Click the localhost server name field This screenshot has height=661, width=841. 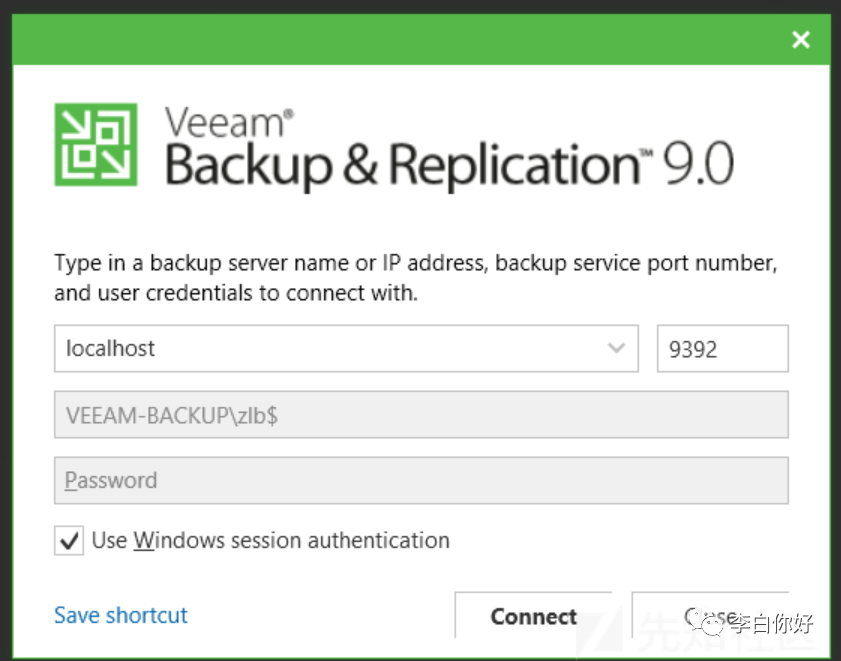346,348
